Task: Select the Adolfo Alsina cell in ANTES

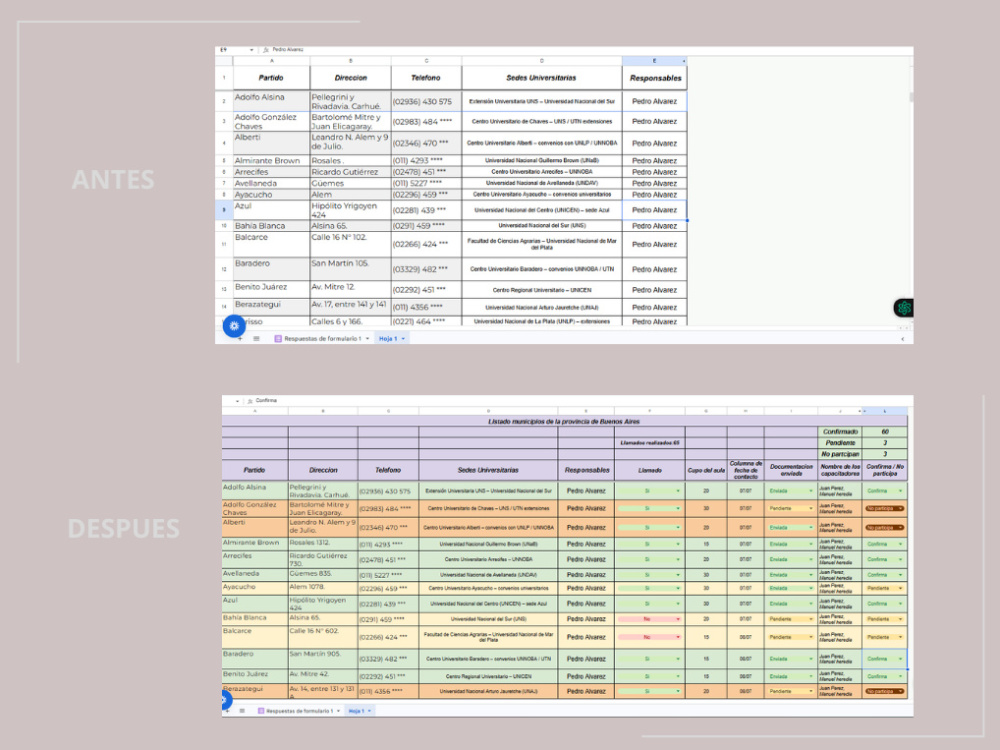Action: pyautogui.click(x=272, y=101)
